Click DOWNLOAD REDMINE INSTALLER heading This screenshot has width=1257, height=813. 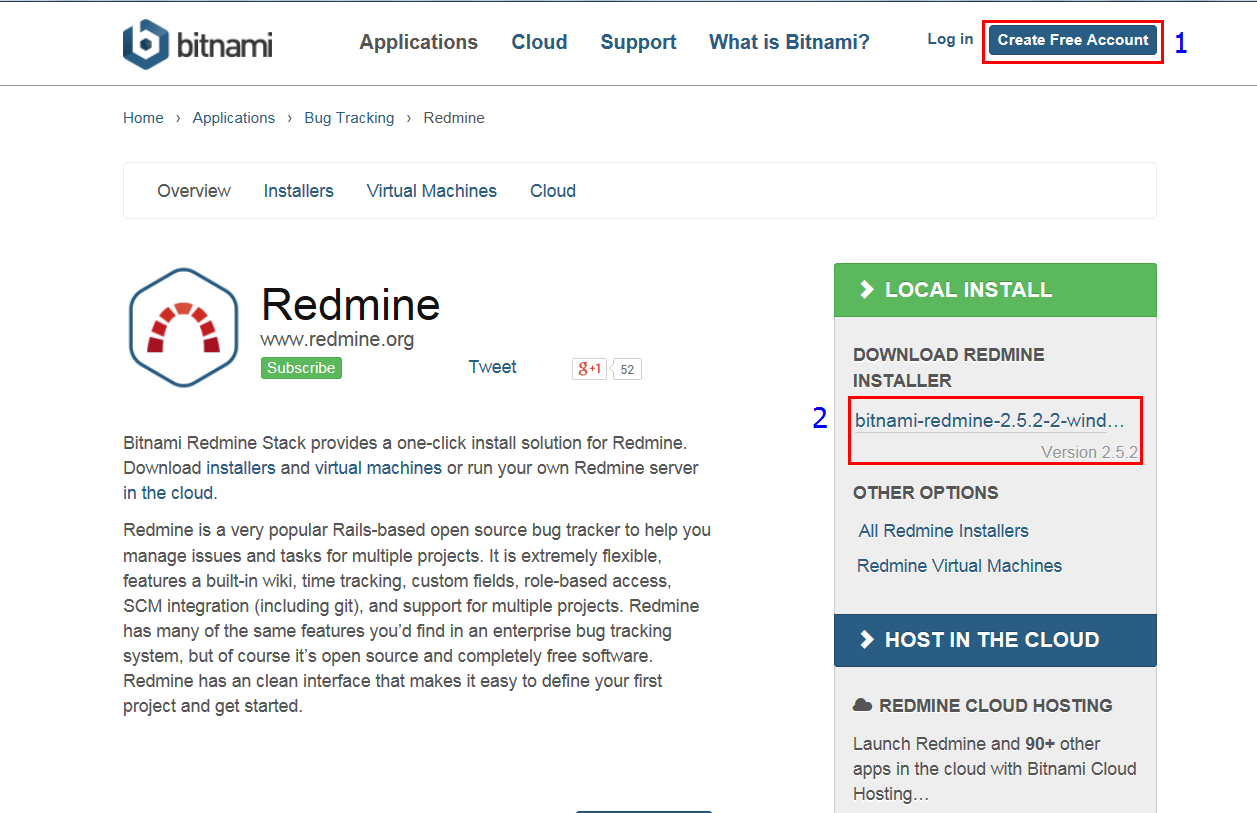point(949,368)
